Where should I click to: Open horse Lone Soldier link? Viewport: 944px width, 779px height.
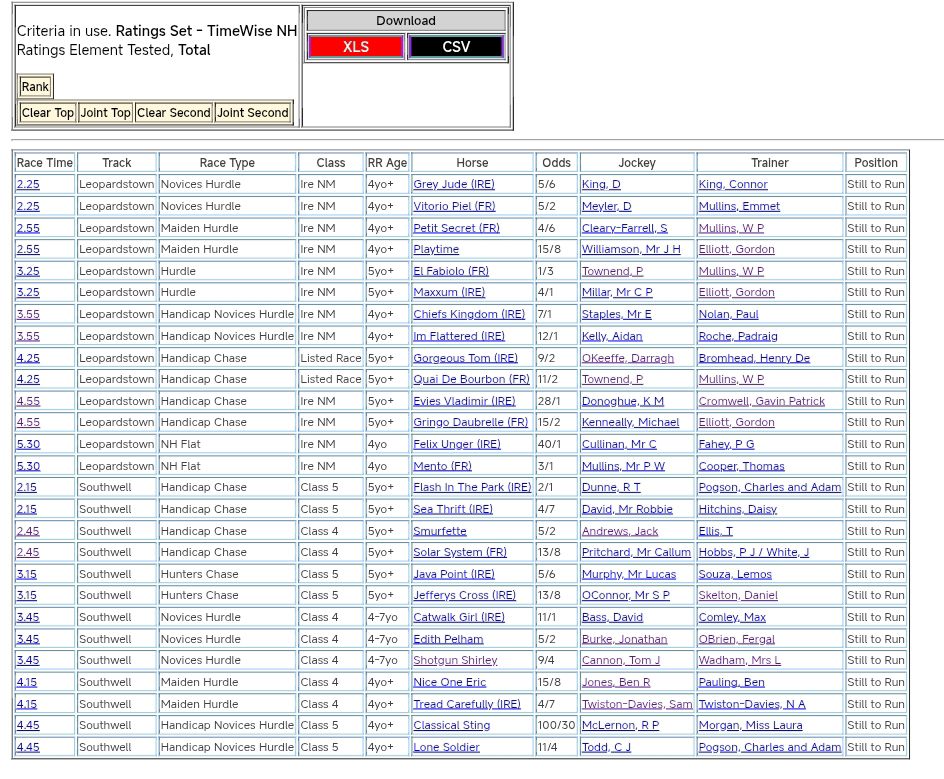446,747
